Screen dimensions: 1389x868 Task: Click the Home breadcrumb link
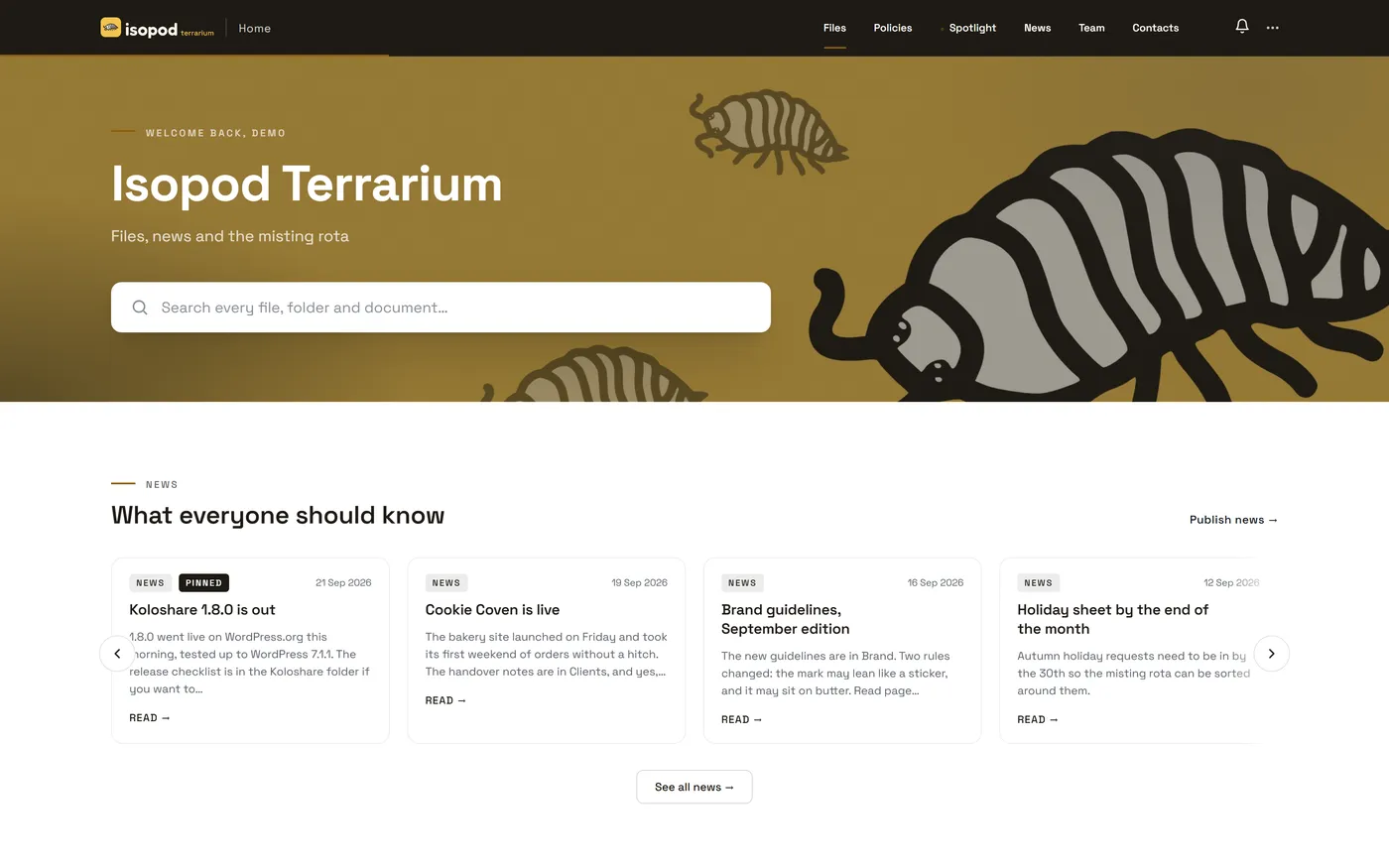[255, 28]
